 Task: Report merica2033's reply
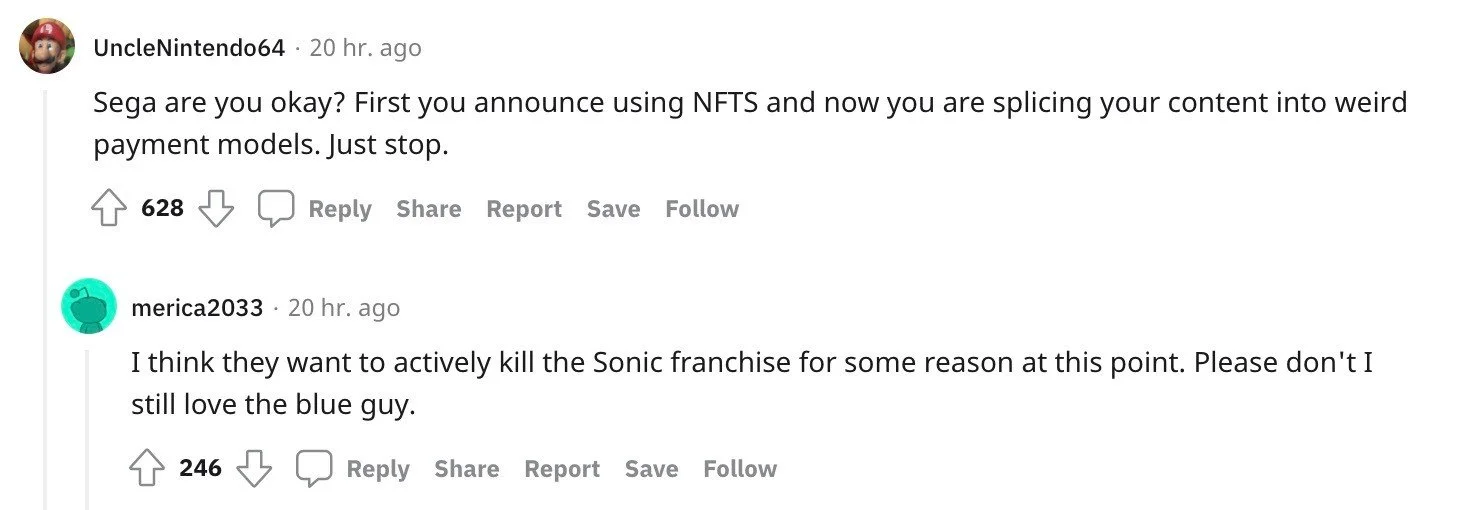[x=562, y=469]
